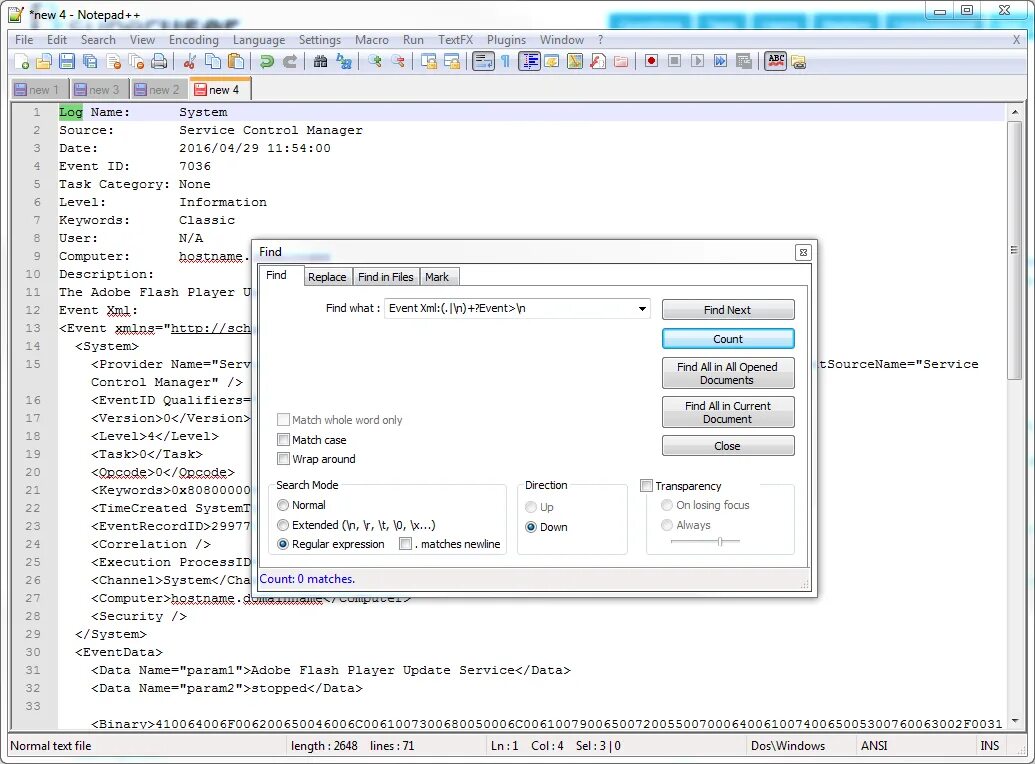Image resolution: width=1035 pixels, height=764 pixels.
Task: Enable the Match case checkbox
Action: pos(284,440)
